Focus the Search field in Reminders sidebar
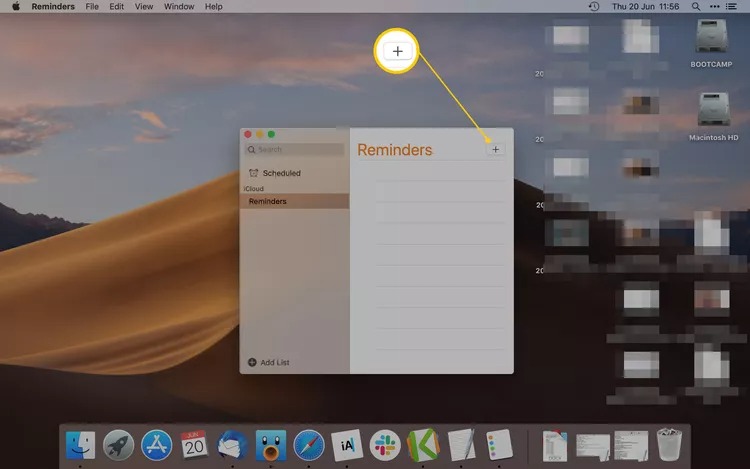 [x=294, y=150]
